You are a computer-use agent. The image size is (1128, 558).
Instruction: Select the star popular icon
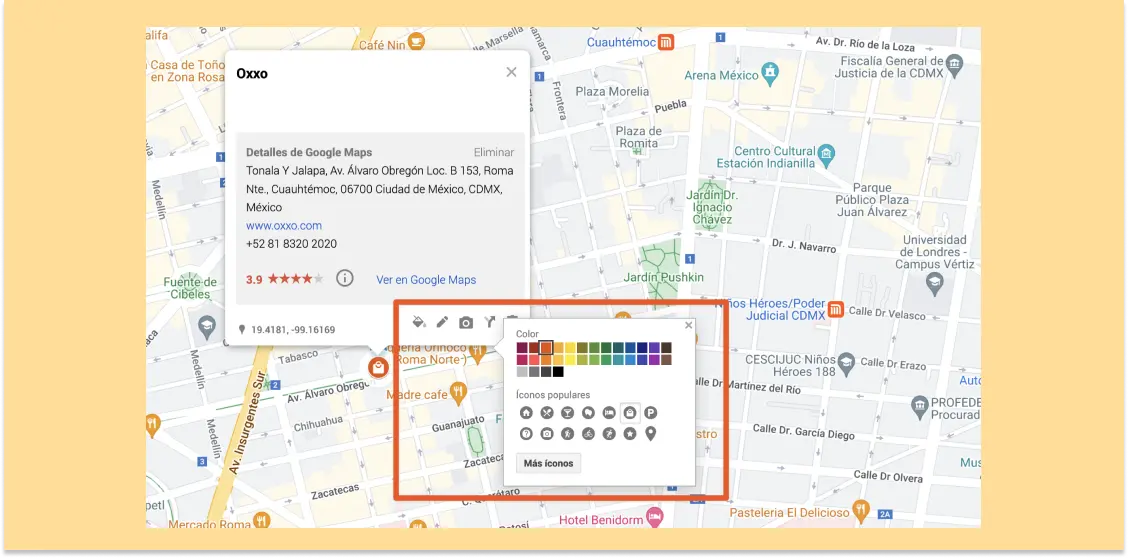pyautogui.click(x=630, y=434)
